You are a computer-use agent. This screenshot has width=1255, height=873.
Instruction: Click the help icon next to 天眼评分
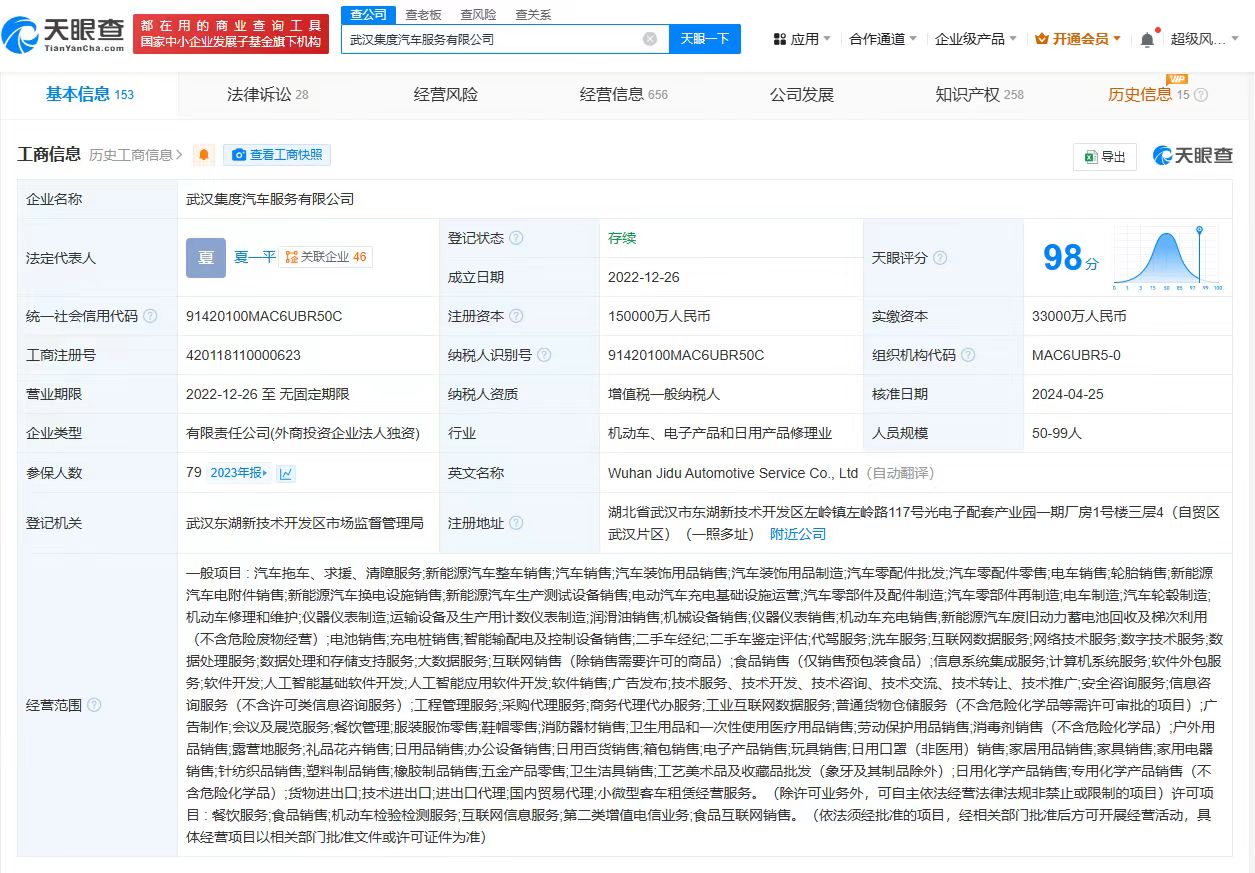click(x=941, y=258)
